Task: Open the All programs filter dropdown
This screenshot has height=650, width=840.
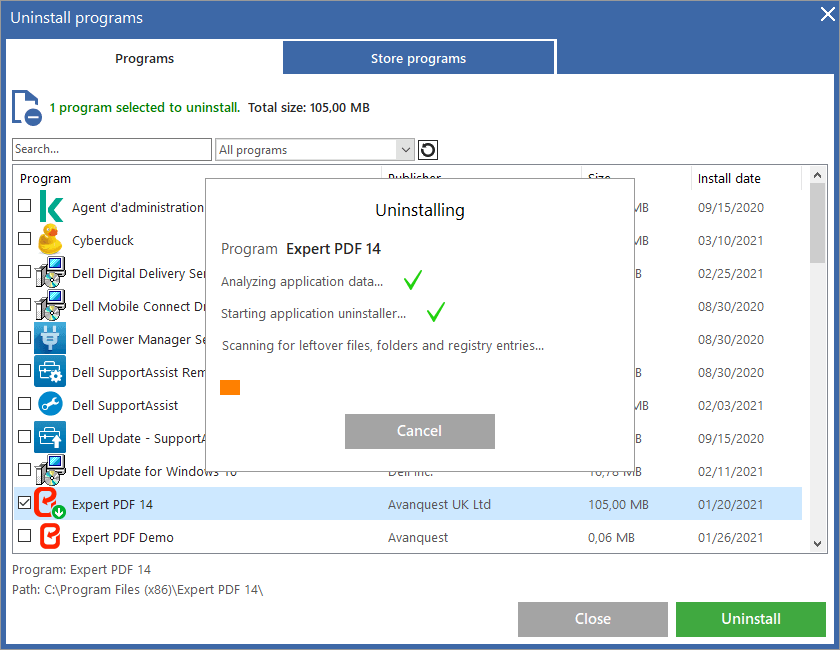Action: 315,150
